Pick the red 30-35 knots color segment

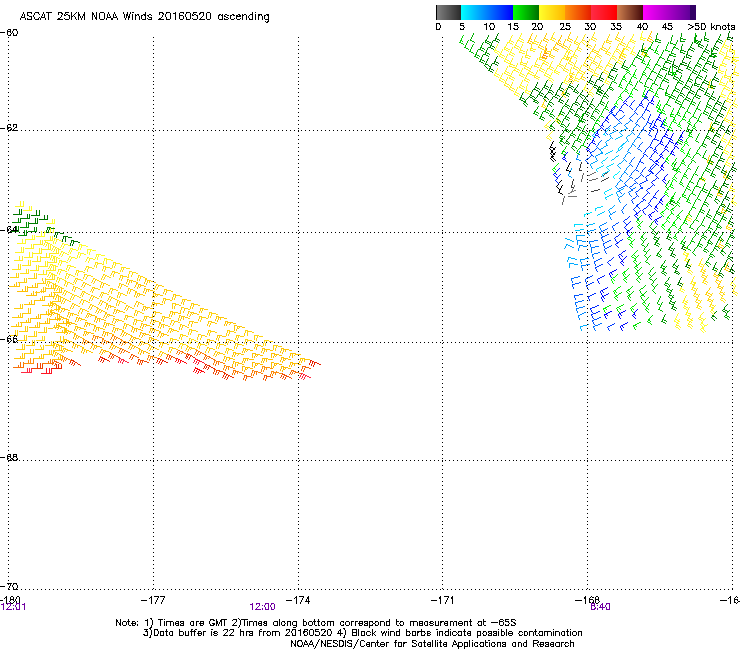click(x=604, y=12)
